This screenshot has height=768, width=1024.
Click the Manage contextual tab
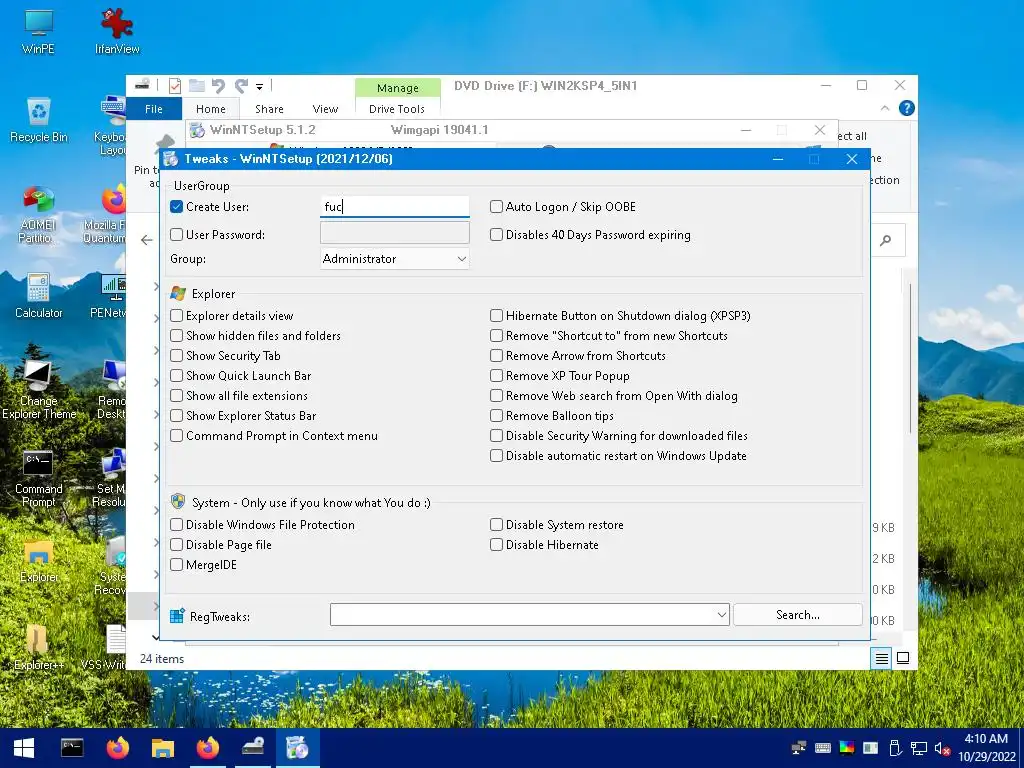[x=398, y=88]
